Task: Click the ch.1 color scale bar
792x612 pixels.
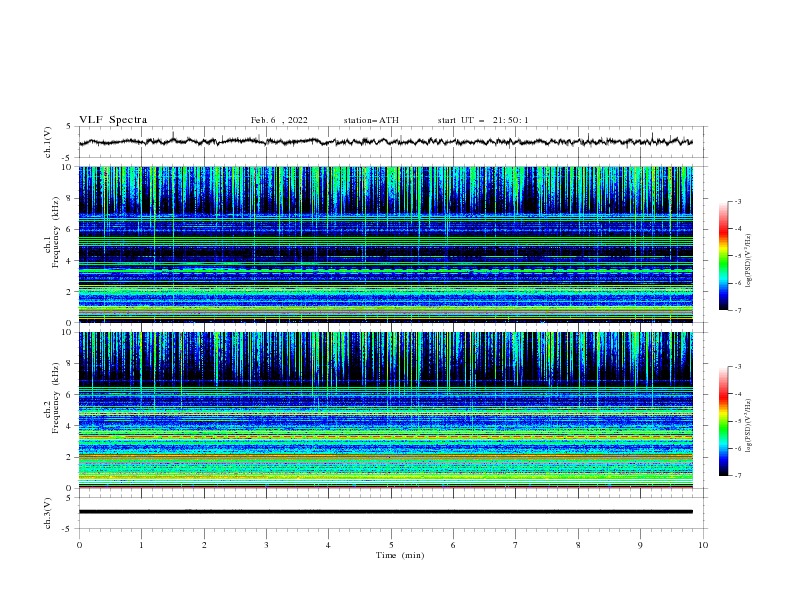Action: coord(724,256)
